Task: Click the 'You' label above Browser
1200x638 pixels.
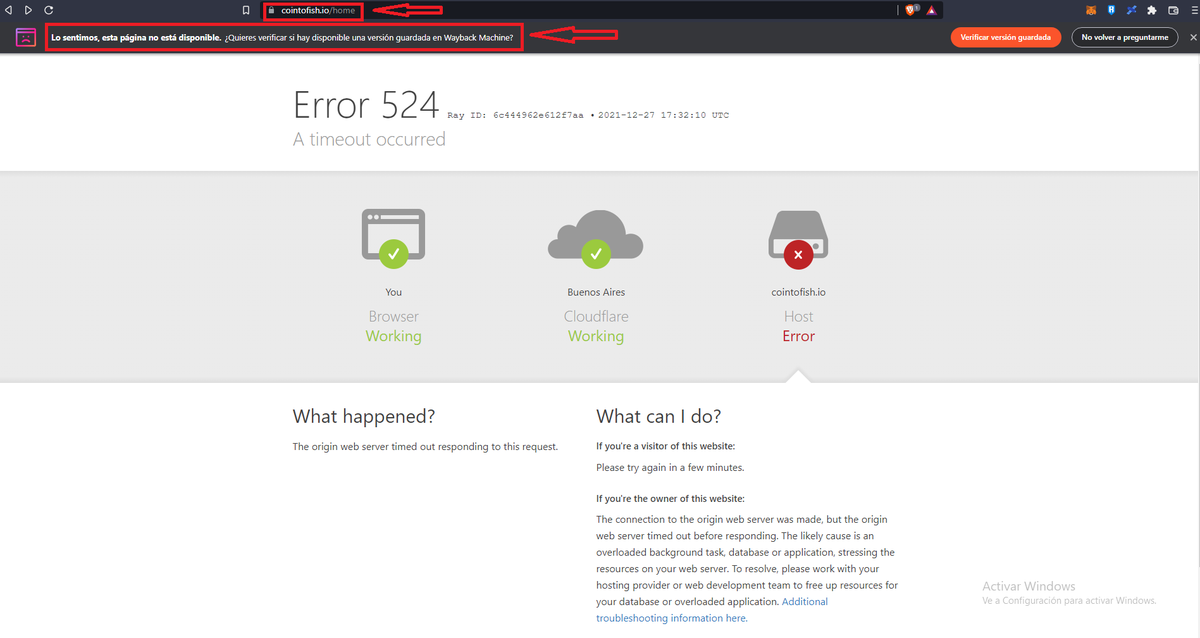Action: (x=393, y=292)
